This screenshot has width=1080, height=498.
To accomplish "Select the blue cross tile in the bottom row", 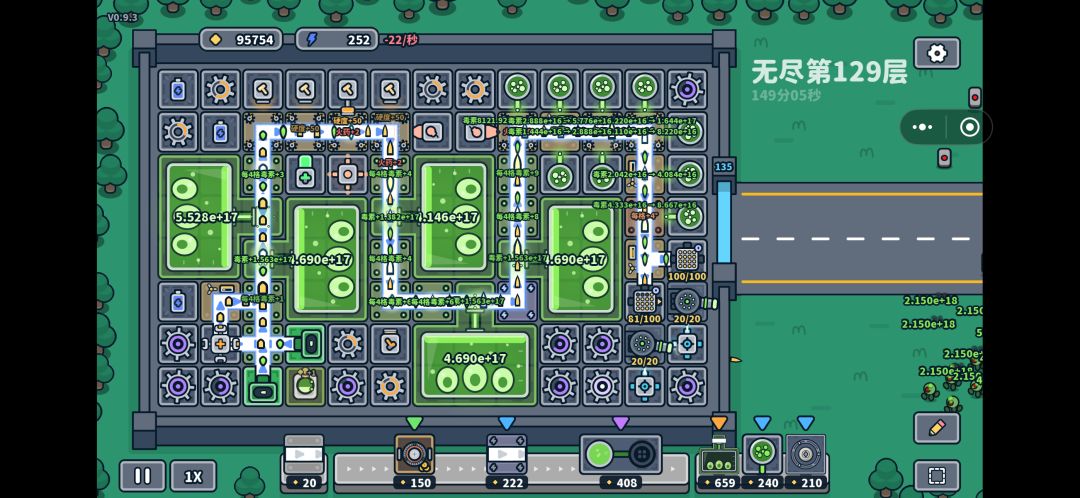I will (x=645, y=386).
